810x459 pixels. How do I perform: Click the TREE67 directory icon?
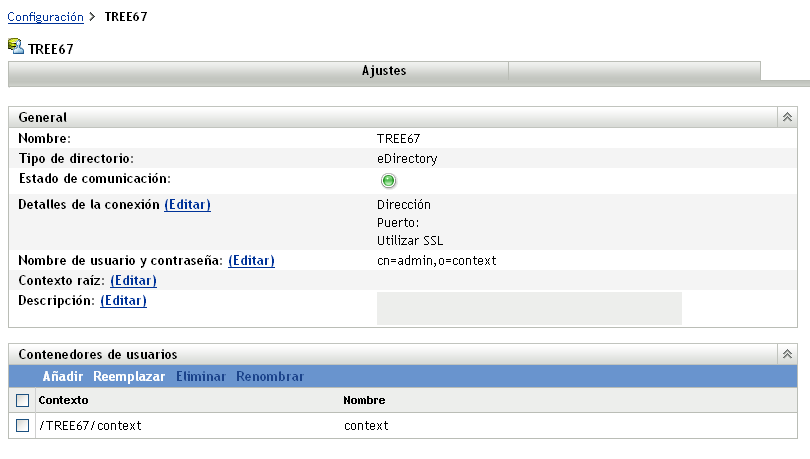(16, 47)
